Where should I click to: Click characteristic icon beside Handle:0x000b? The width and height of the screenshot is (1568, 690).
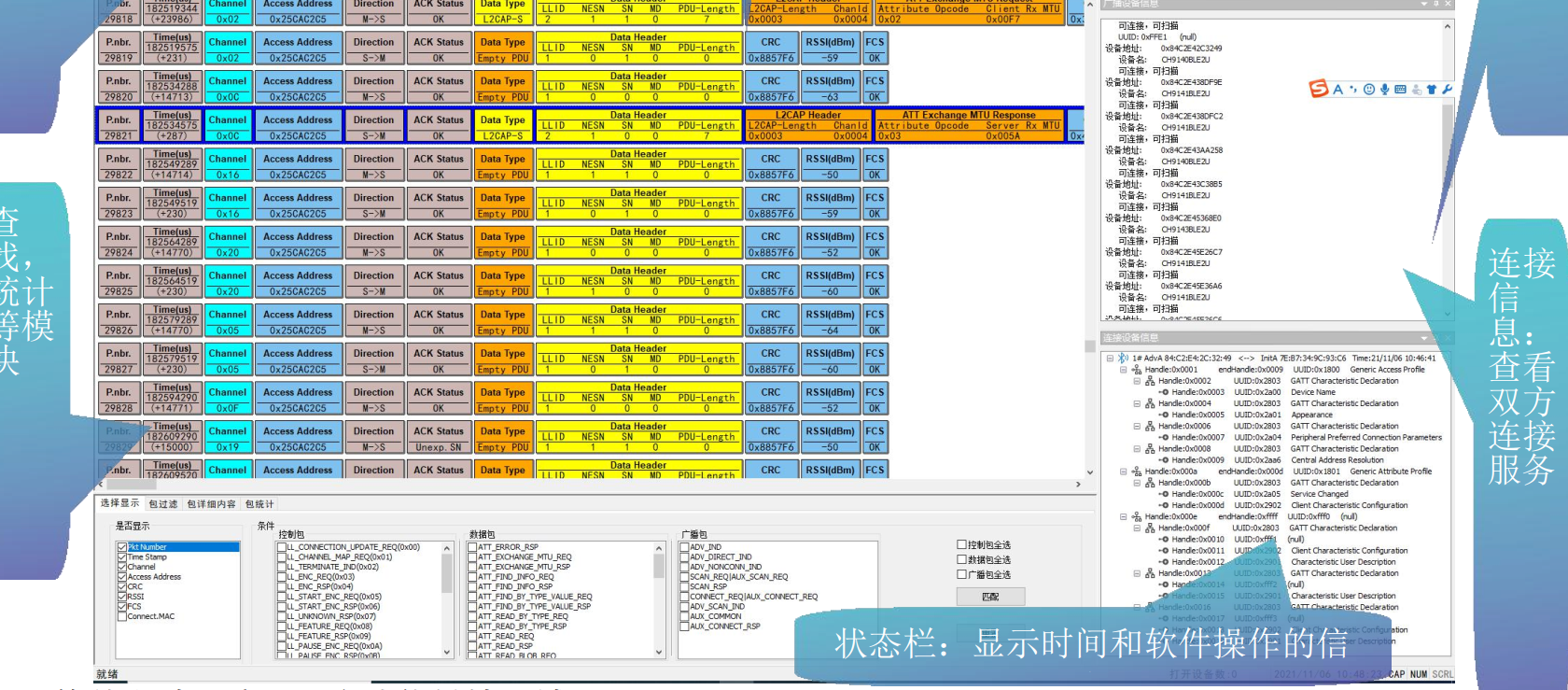click(1150, 483)
